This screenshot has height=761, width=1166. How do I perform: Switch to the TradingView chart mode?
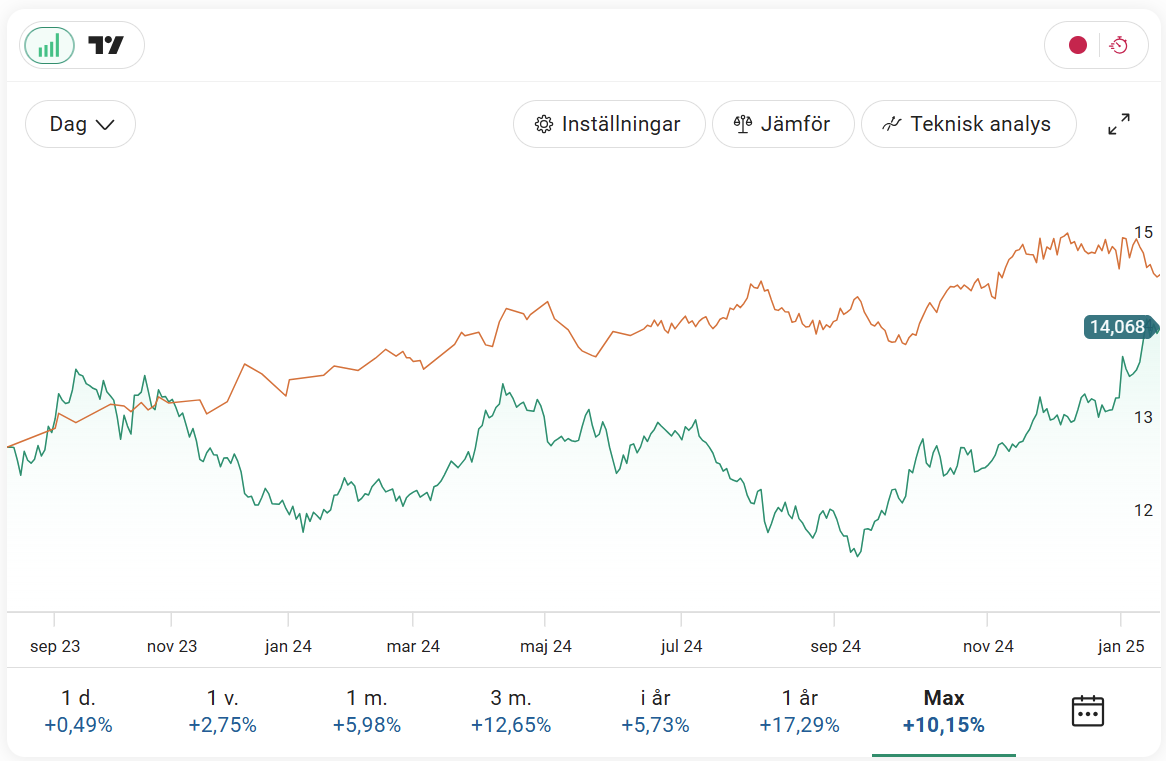click(x=106, y=45)
